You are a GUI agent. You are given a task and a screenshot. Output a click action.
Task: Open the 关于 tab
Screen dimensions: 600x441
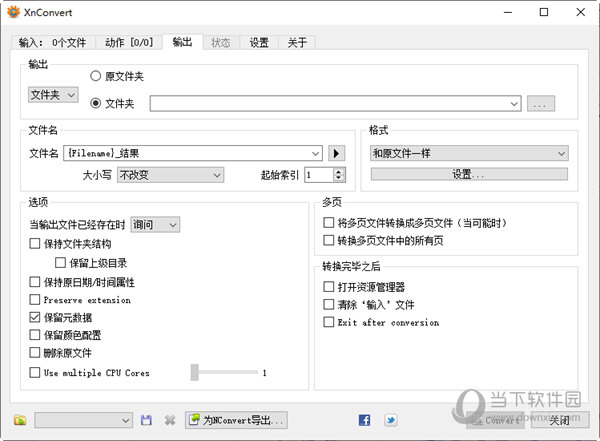click(297, 42)
